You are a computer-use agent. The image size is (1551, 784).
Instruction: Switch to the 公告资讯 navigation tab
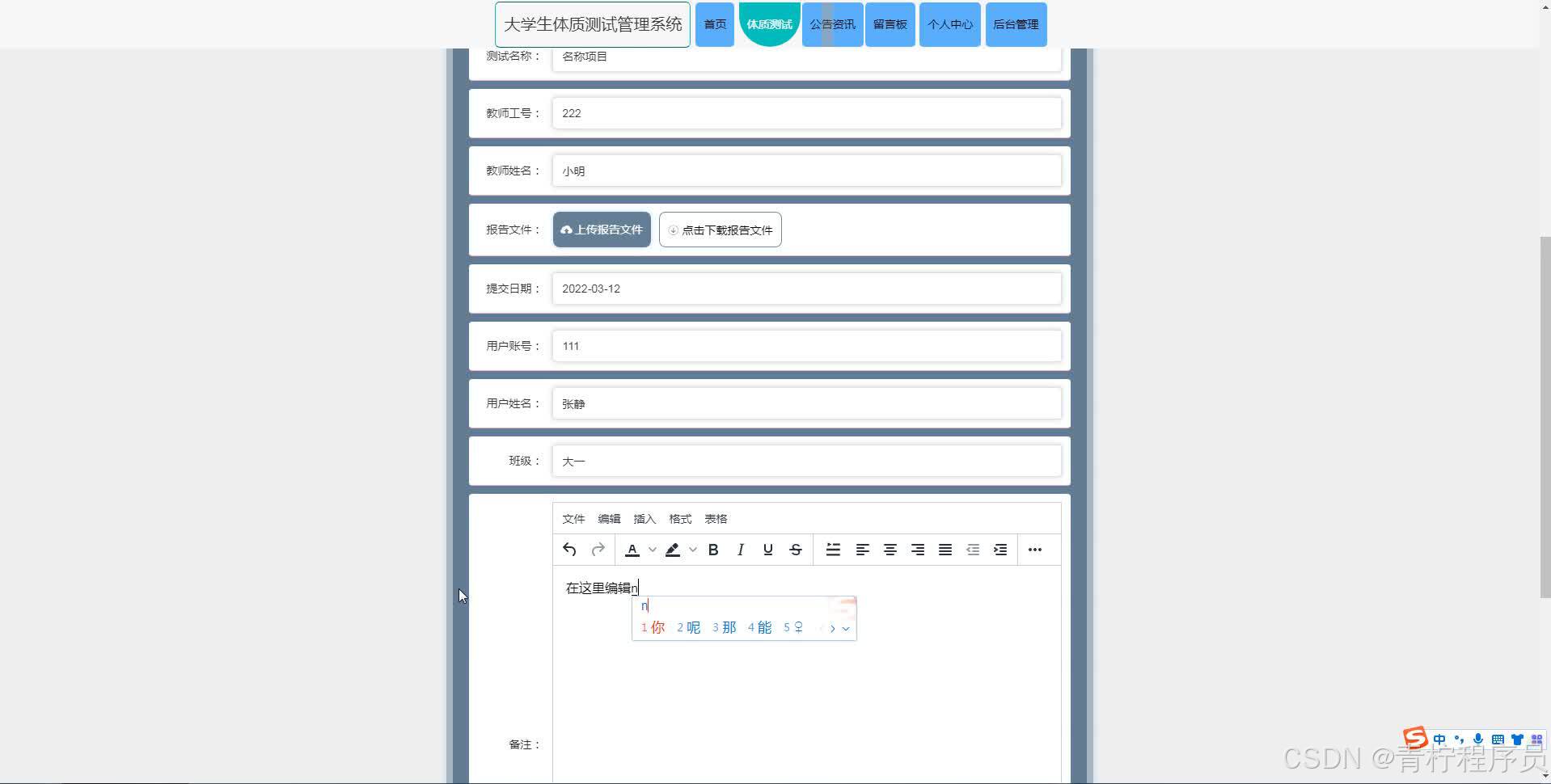pyautogui.click(x=832, y=24)
